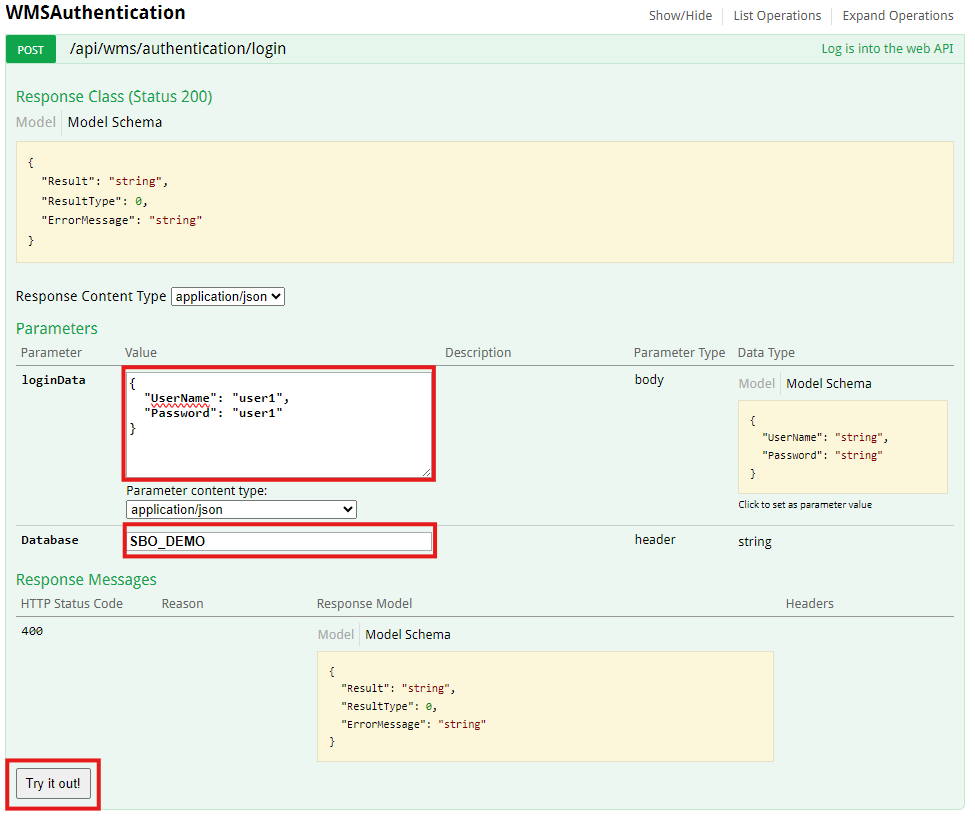
Task: Open the Response Content Type dropdown
Action: [228, 296]
